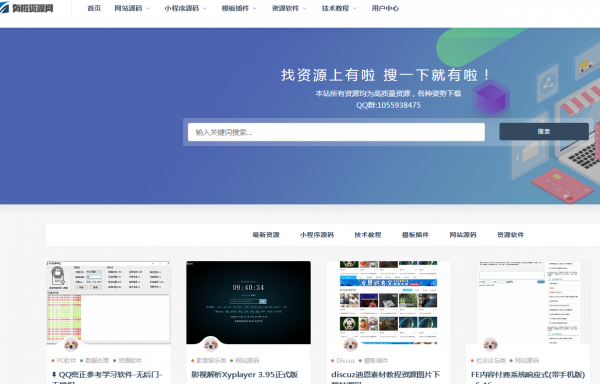Click the 社交论坛类 tag on fourth card

pos(491,360)
